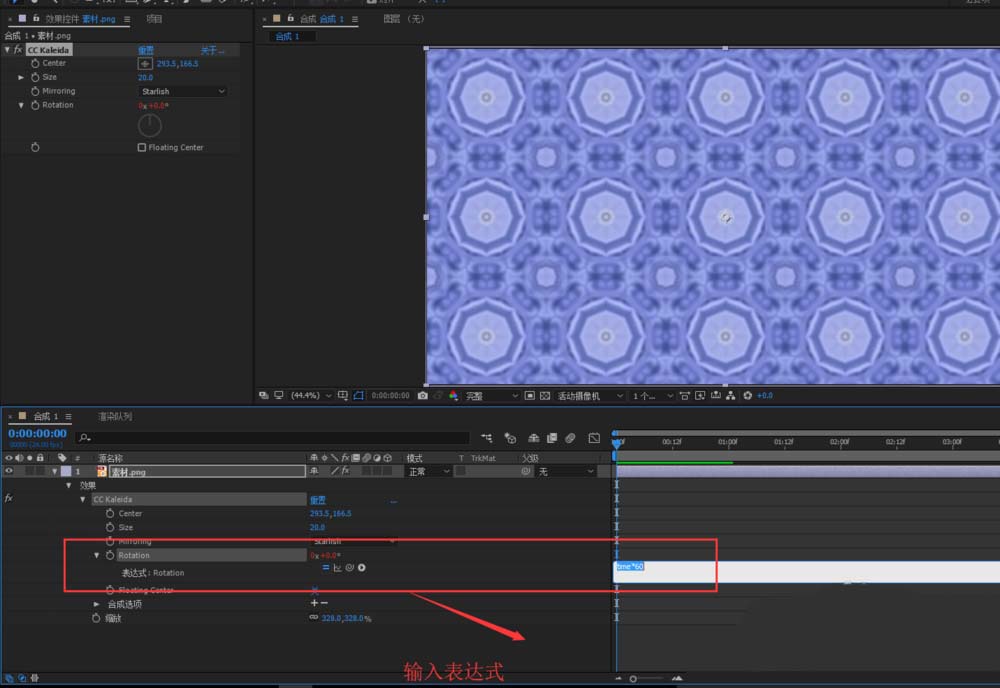1000x688 pixels.
Task: Enable the Floating Center checkbox
Action: pyautogui.click(x=142, y=147)
